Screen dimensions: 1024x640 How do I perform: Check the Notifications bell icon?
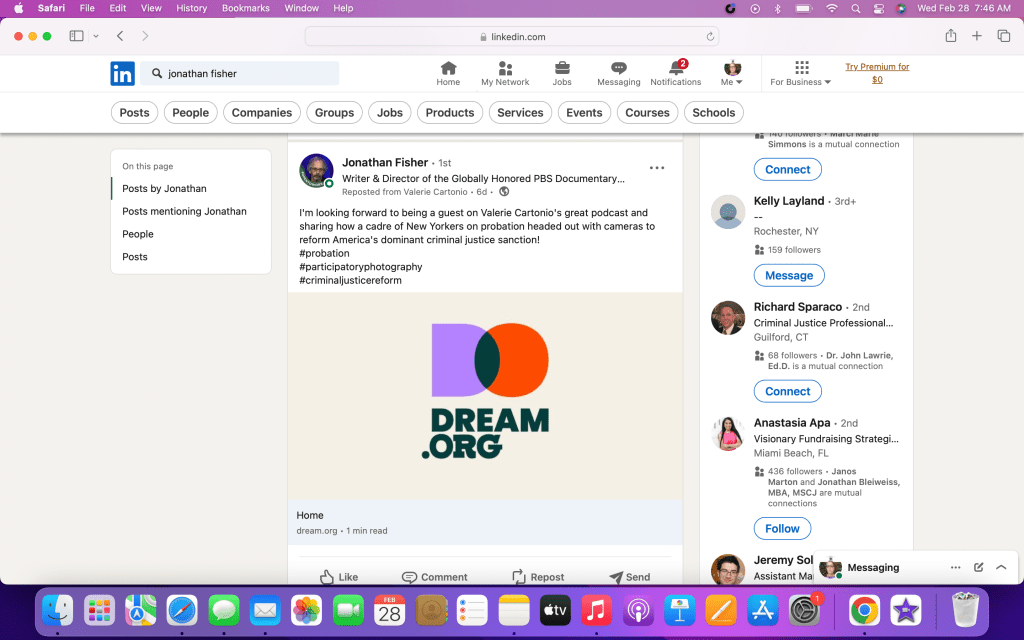pyautogui.click(x=675, y=68)
